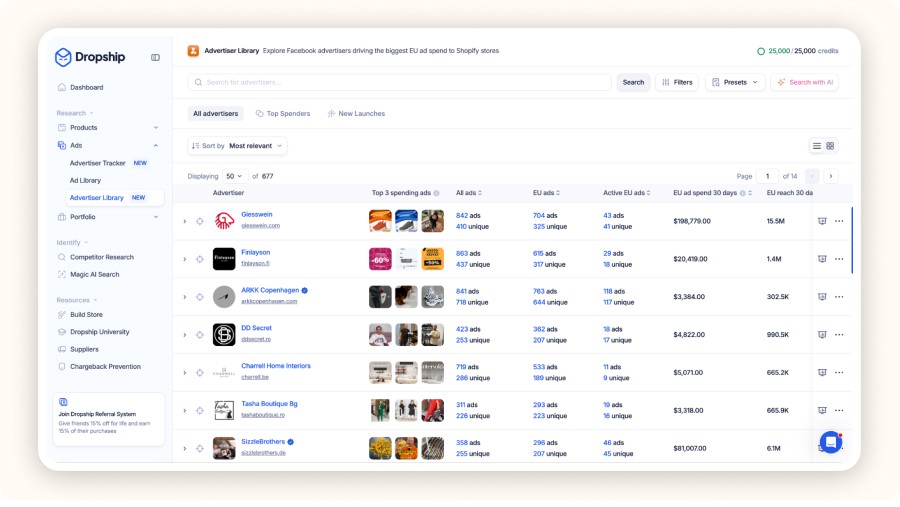The height and width of the screenshot is (507, 900).
Task: Switch to grid view icon
Action: (830, 146)
